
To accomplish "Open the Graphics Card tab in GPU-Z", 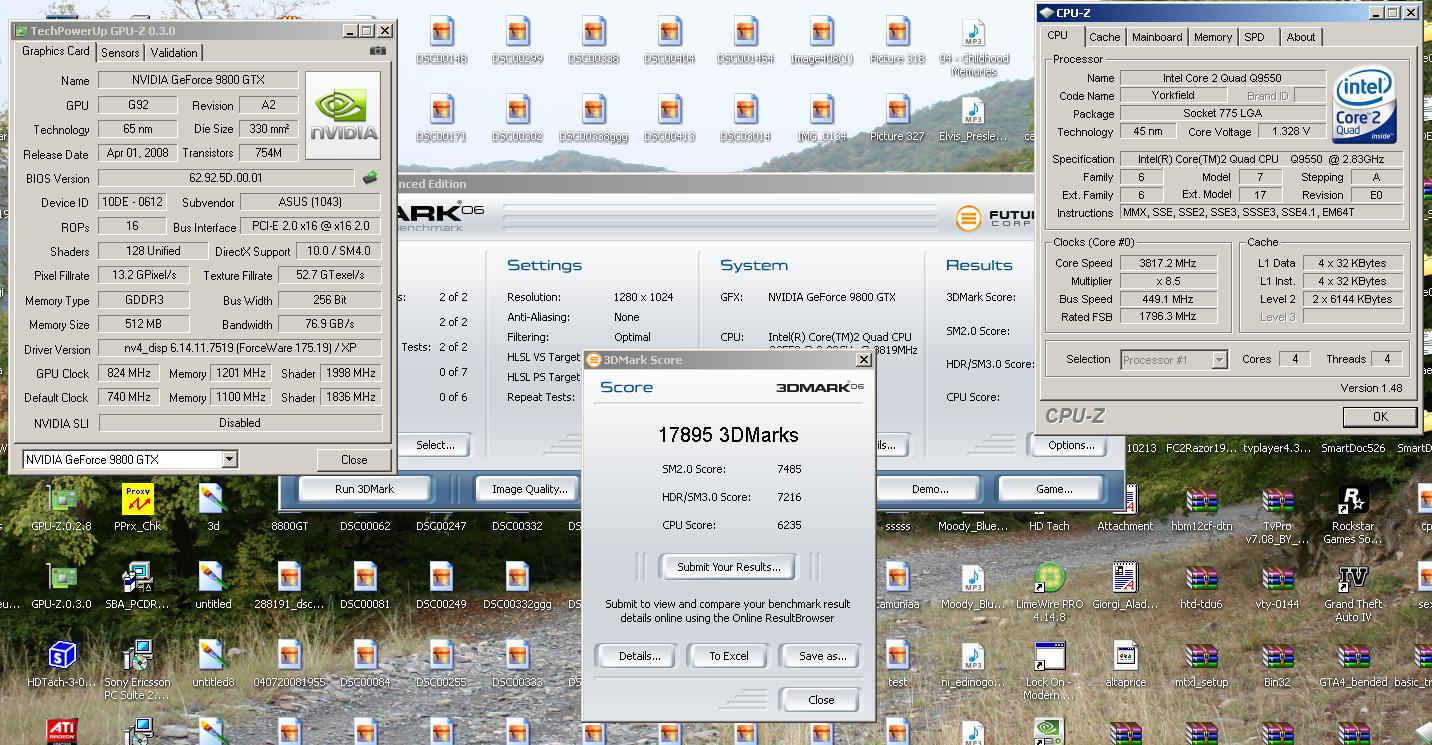I will tap(56, 51).
